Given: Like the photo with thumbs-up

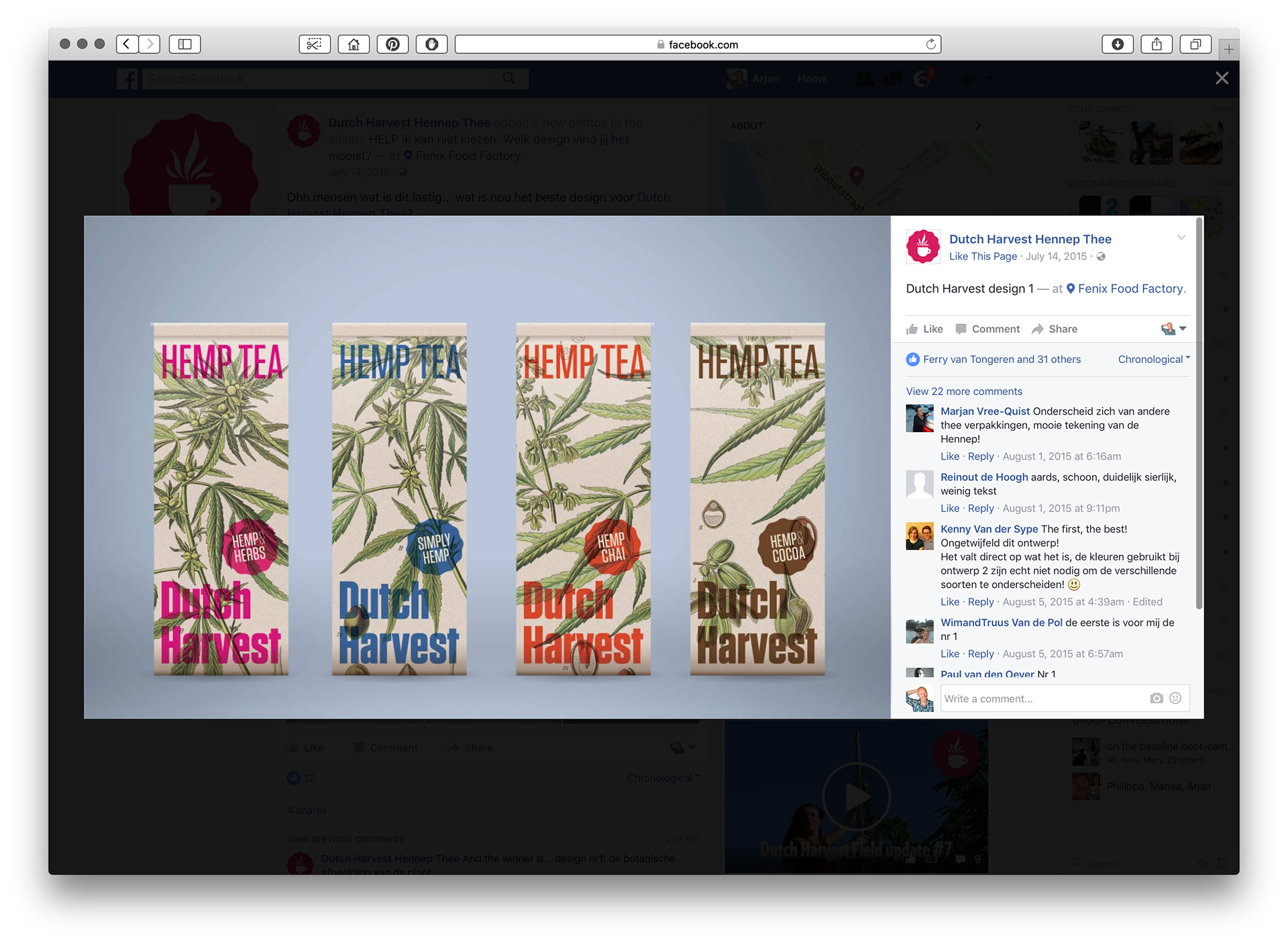Looking at the screenshot, I should [924, 329].
